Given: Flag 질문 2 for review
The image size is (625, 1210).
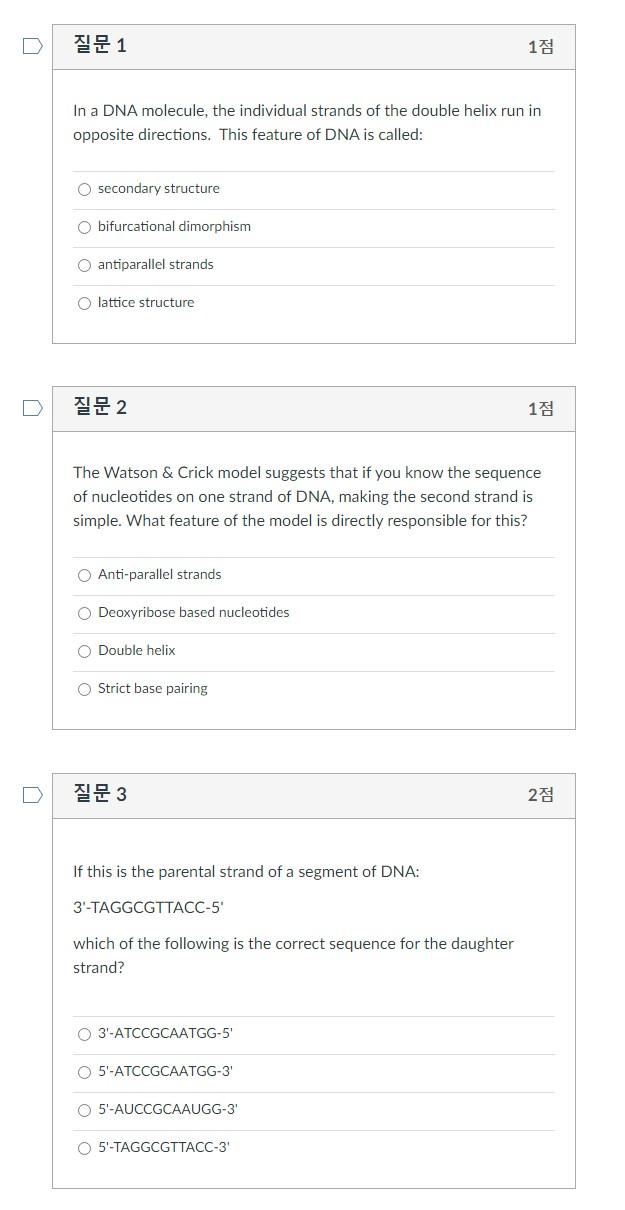Looking at the screenshot, I should click(x=31, y=406).
